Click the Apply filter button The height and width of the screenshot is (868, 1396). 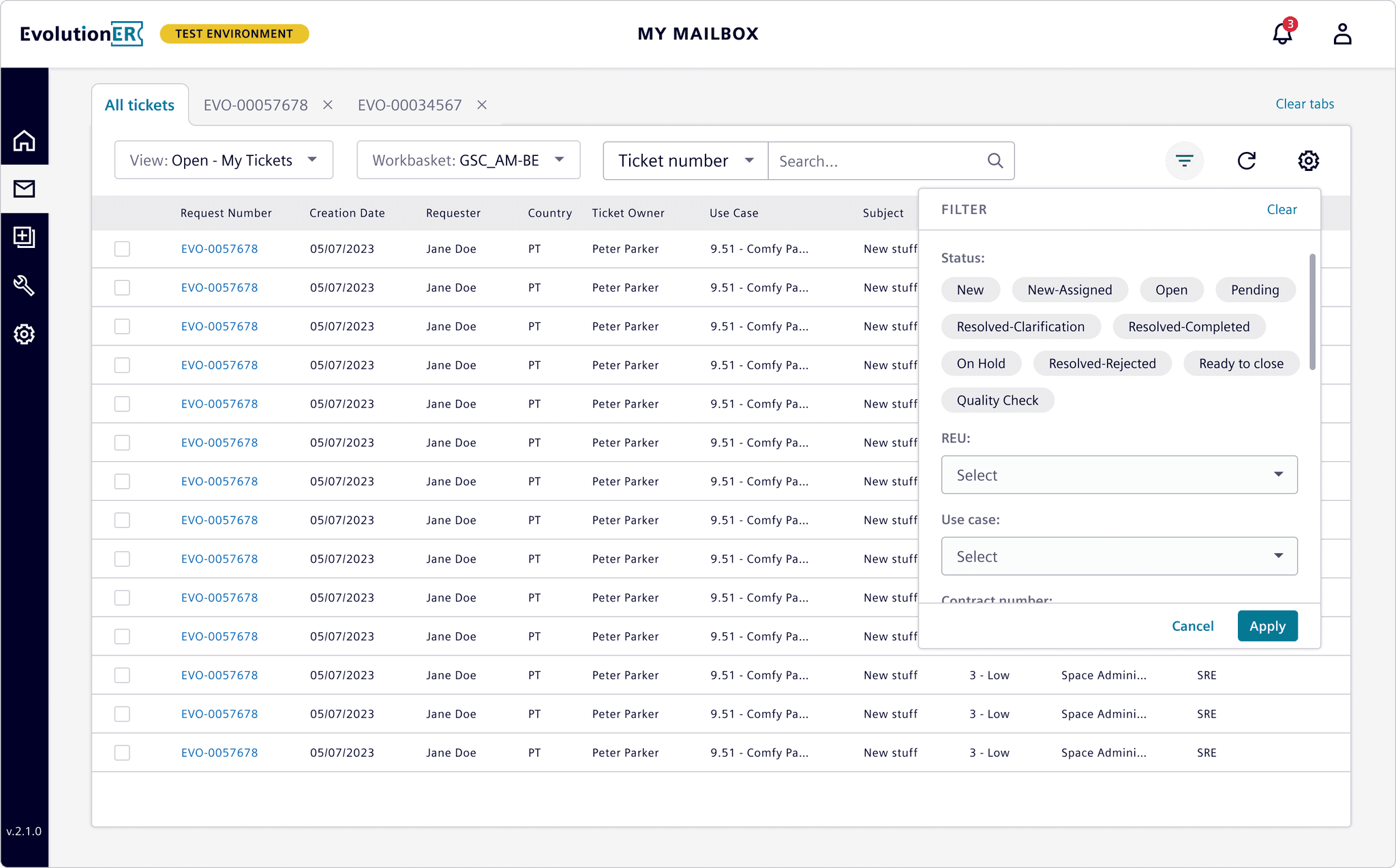pos(1267,626)
